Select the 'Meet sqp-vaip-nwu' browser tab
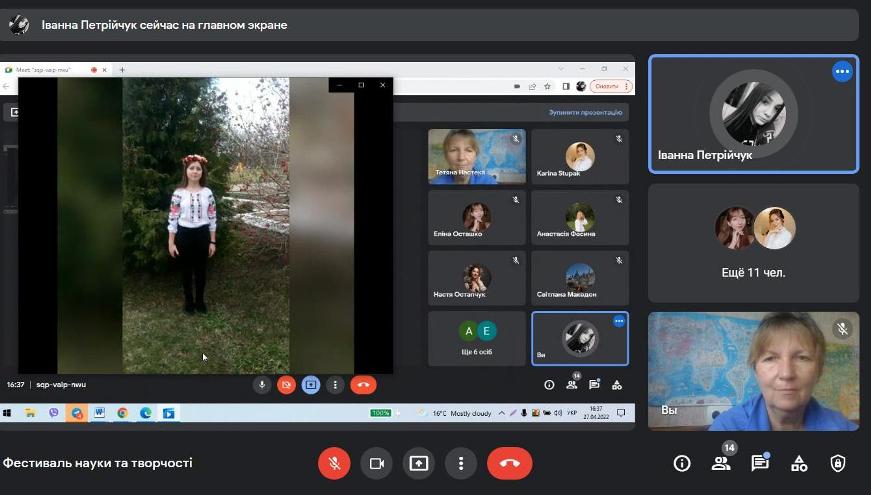 [45, 70]
